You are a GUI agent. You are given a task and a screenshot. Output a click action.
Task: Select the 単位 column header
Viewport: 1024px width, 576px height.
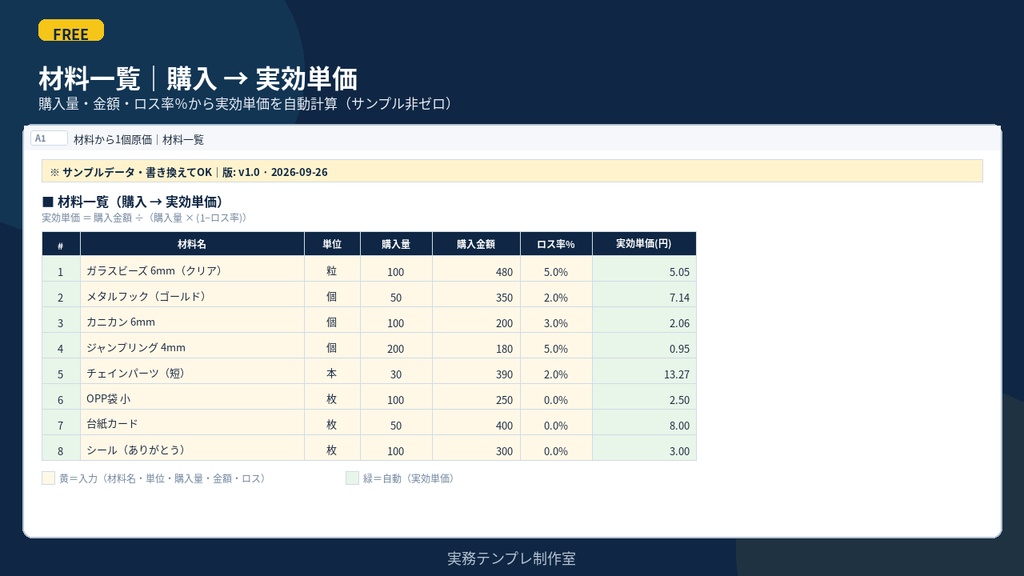tap(332, 244)
